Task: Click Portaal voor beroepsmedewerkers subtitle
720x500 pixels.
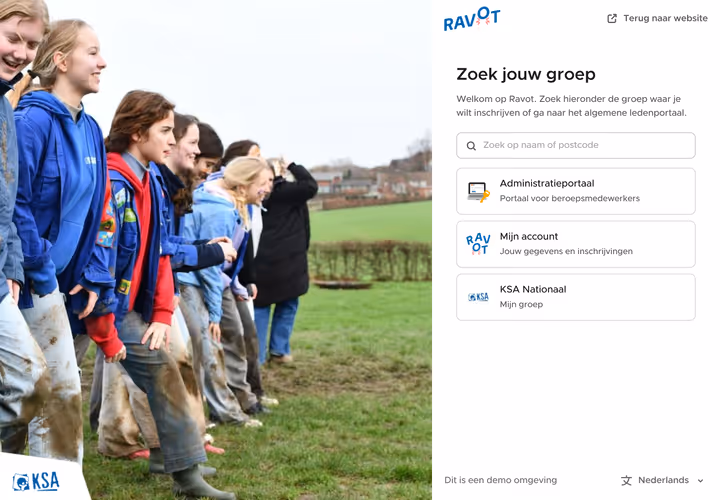Action: coord(569,198)
